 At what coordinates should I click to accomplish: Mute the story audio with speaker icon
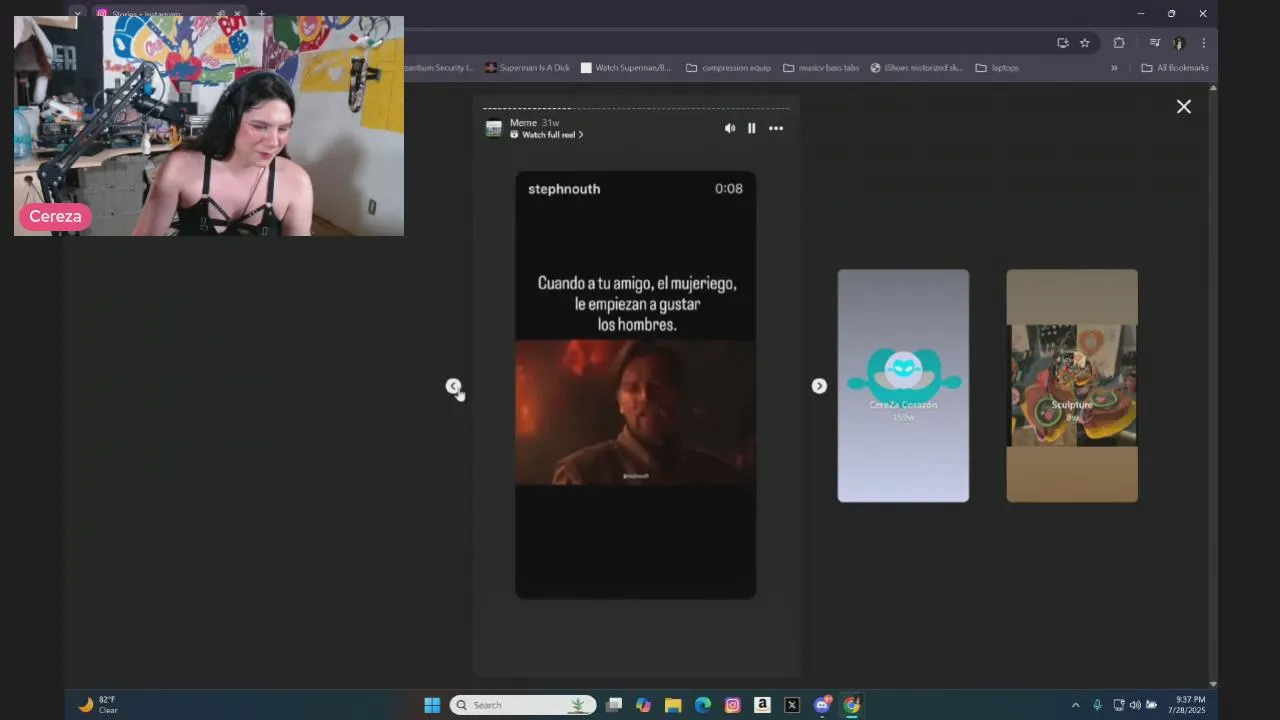click(729, 128)
